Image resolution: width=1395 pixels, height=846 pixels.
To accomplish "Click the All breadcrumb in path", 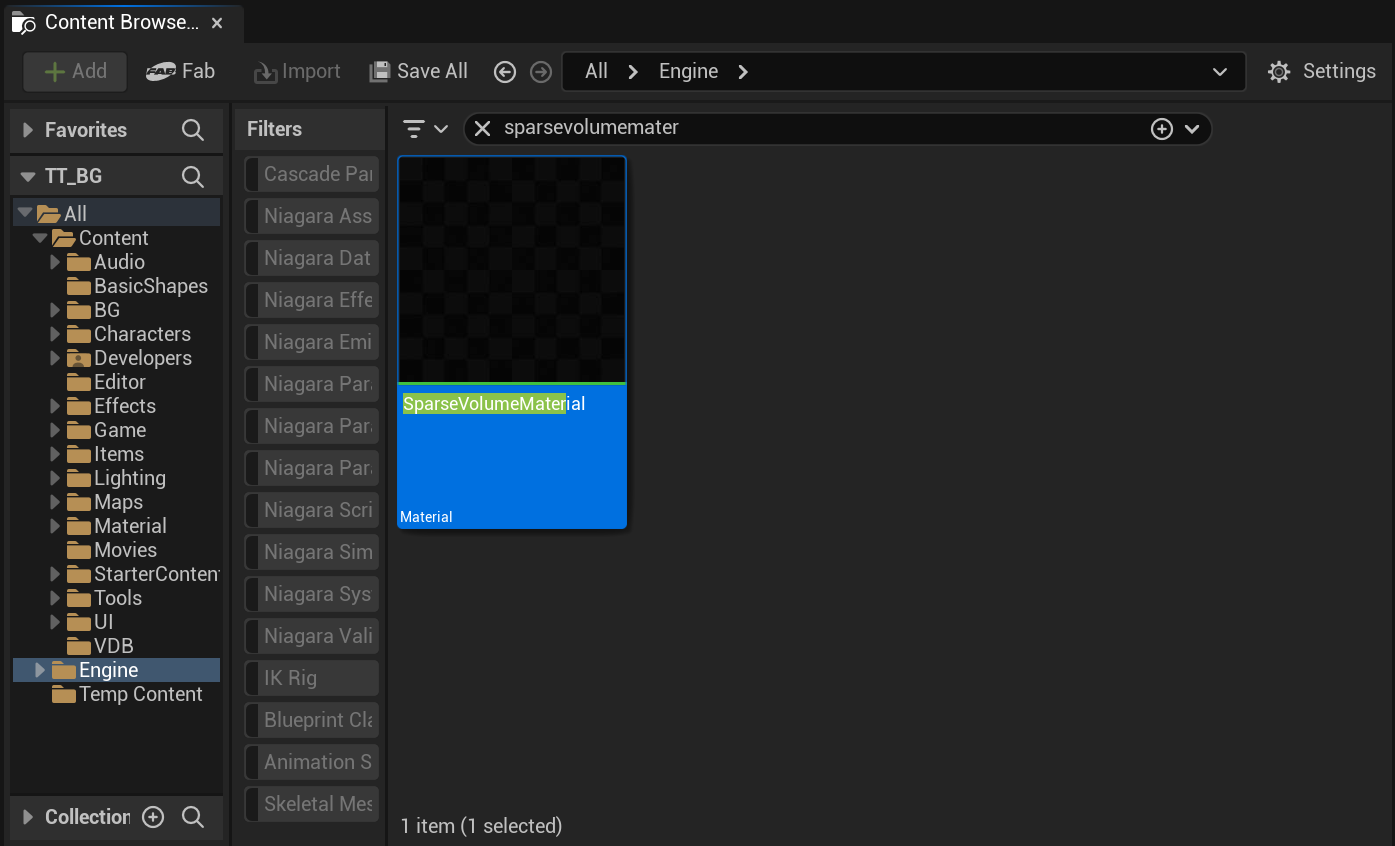I will click(x=596, y=71).
